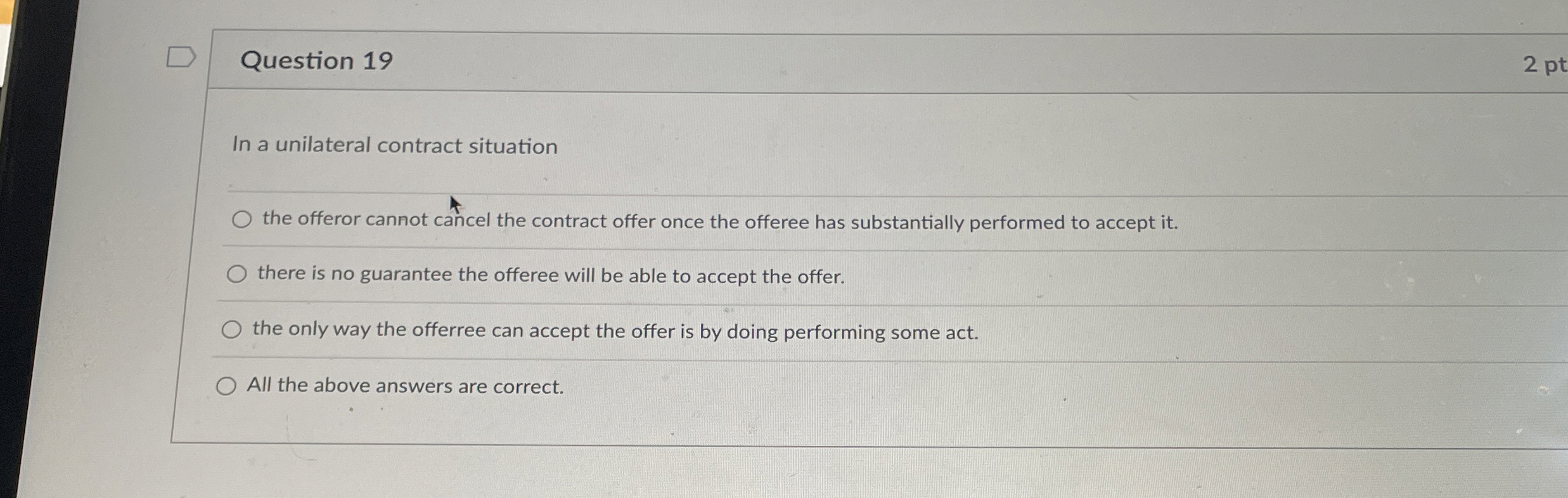Choose 'there is no guarantee the offeree will be able to accept the offer'
This screenshot has height=498, width=1568.
(x=237, y=275)
